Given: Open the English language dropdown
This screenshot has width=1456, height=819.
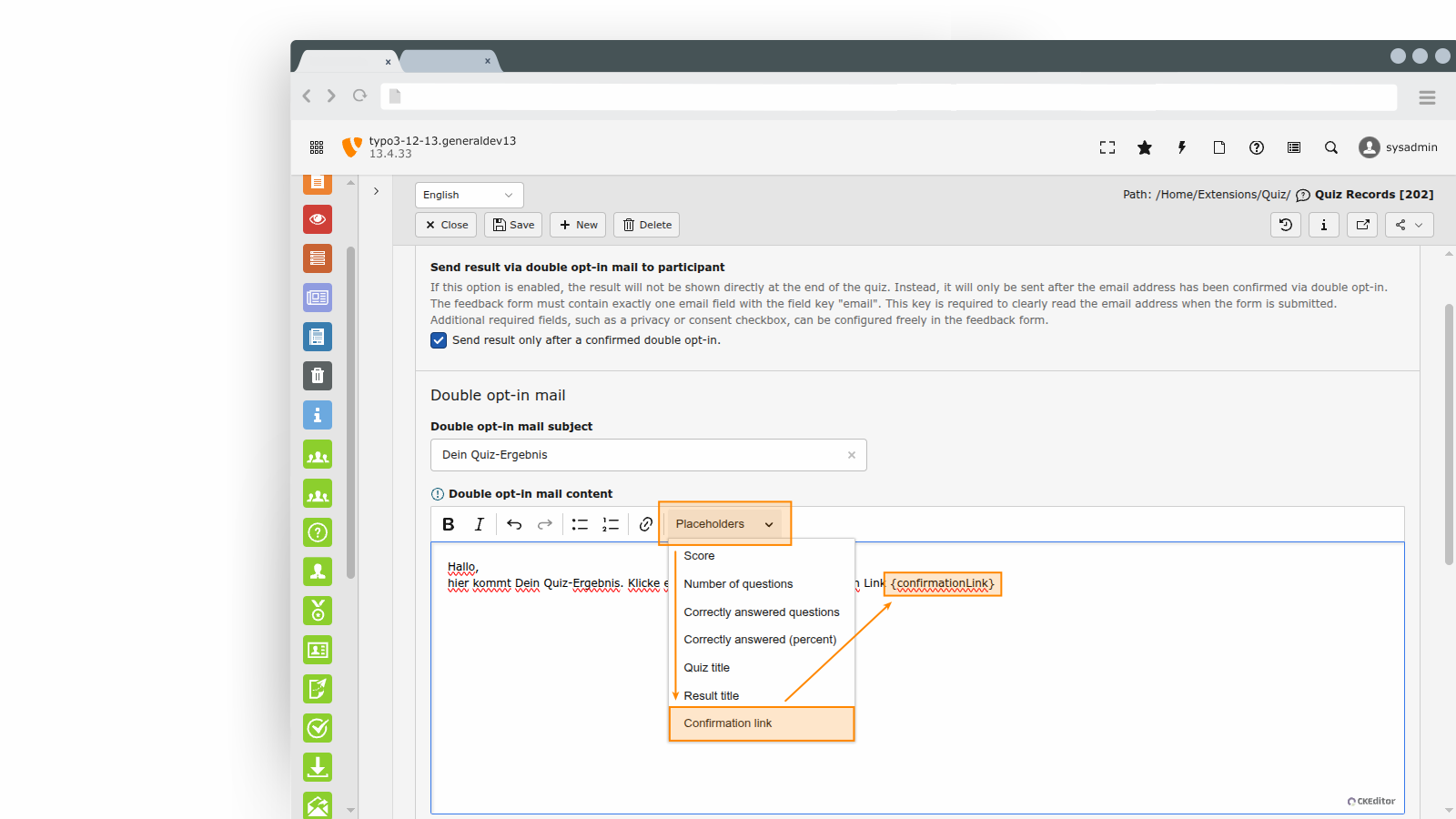Looking at the screenshot, I should [x=469, y=195].
